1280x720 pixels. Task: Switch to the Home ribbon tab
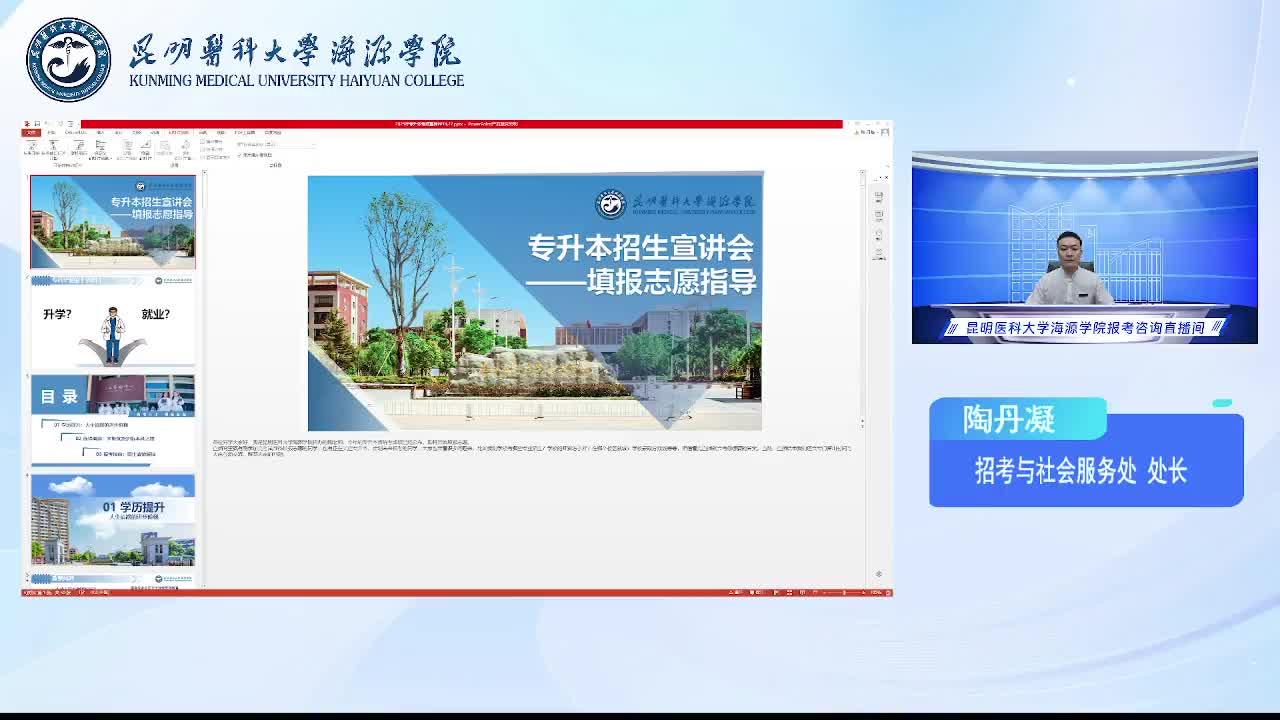pos(51,132)
